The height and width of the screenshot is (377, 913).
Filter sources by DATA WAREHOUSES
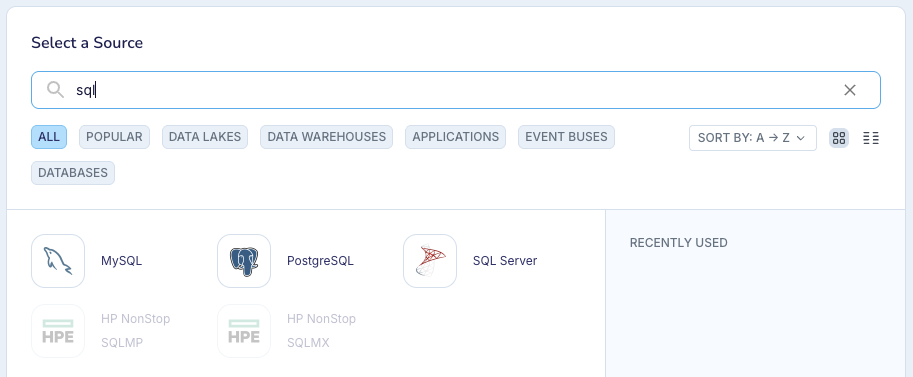point(327,137)
